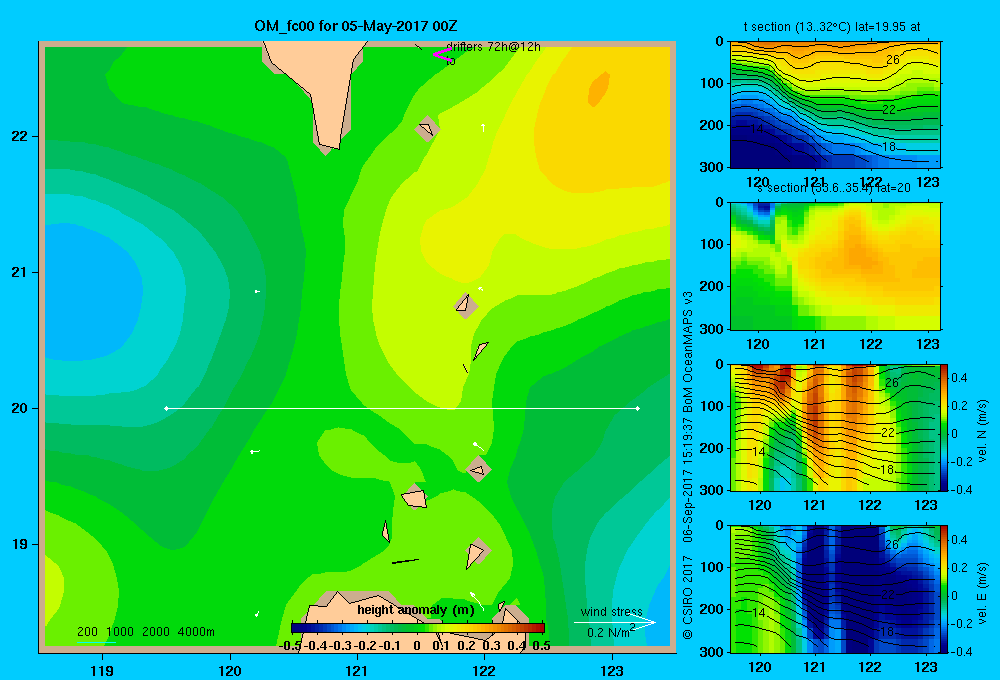Click depth label '300' of the salinity section
Viewport: 1000px width, 680px height.
pos(711,329)
